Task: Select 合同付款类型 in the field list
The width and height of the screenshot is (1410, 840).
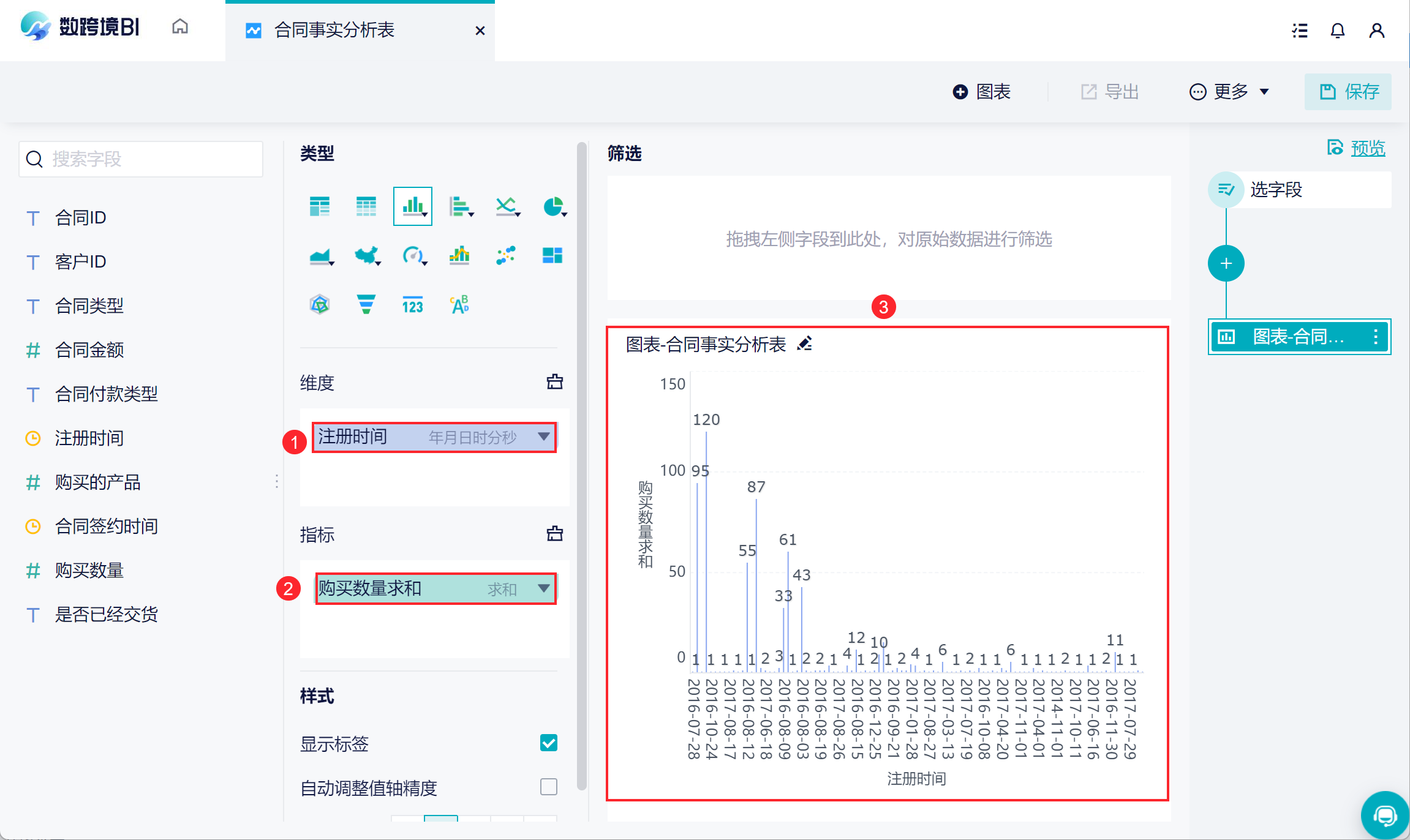Action: point(107,394)
